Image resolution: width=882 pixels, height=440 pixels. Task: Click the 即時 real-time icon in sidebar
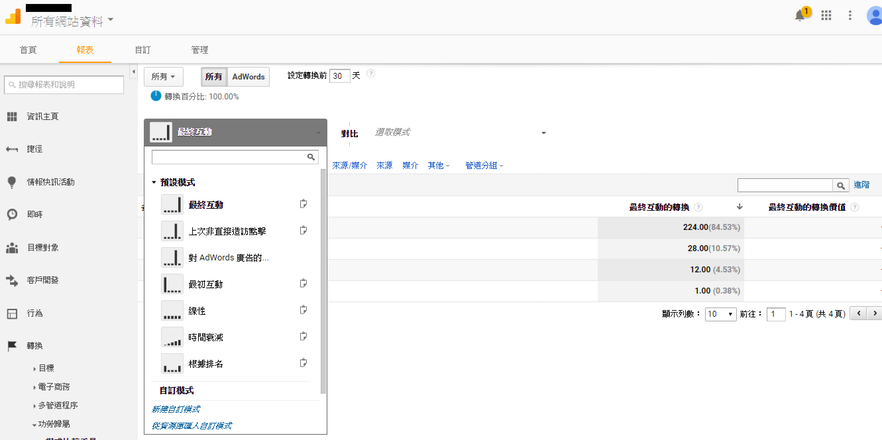tap(12, 214)
